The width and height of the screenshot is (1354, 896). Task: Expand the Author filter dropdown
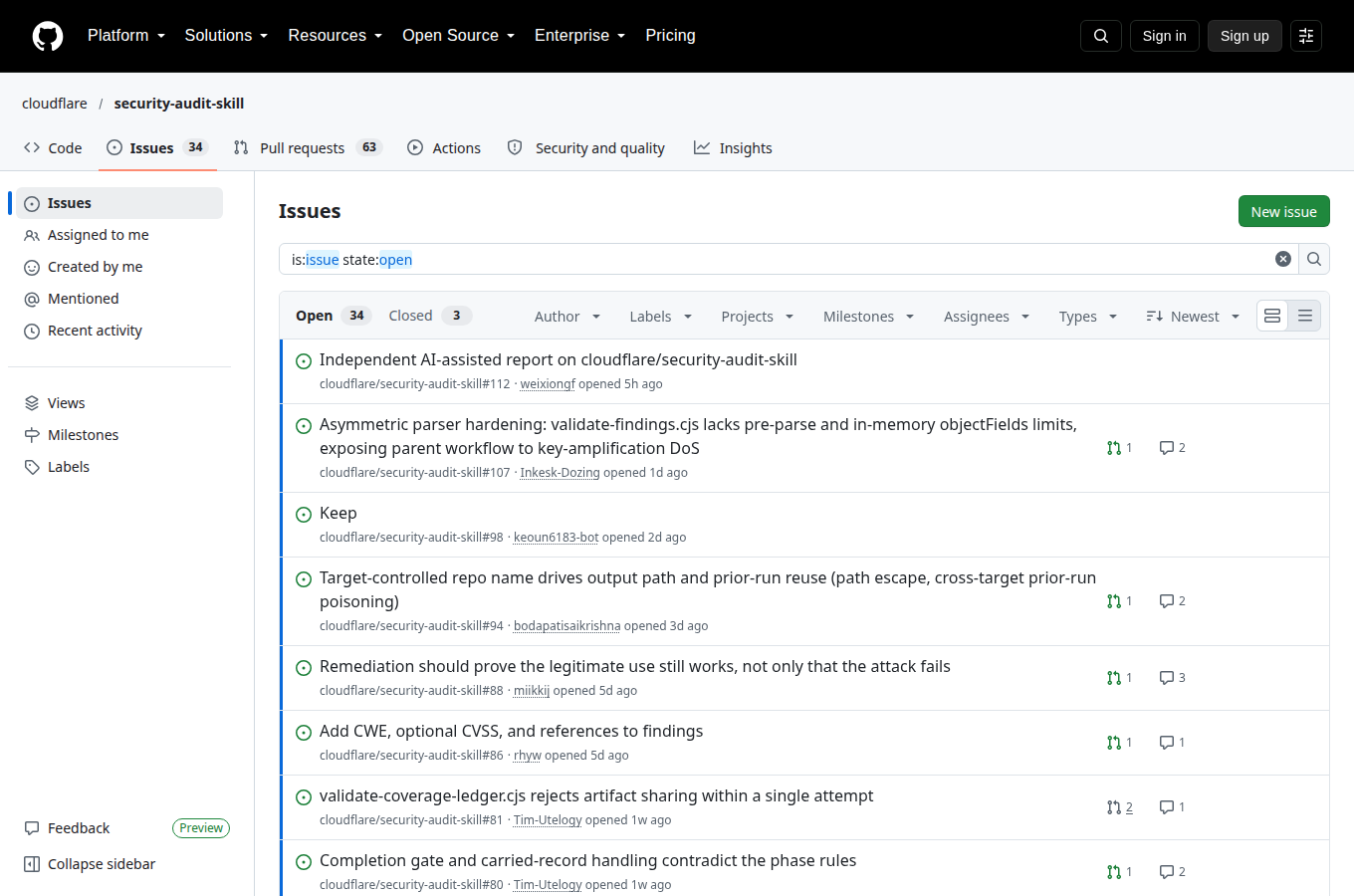click(x=567, y=317)
